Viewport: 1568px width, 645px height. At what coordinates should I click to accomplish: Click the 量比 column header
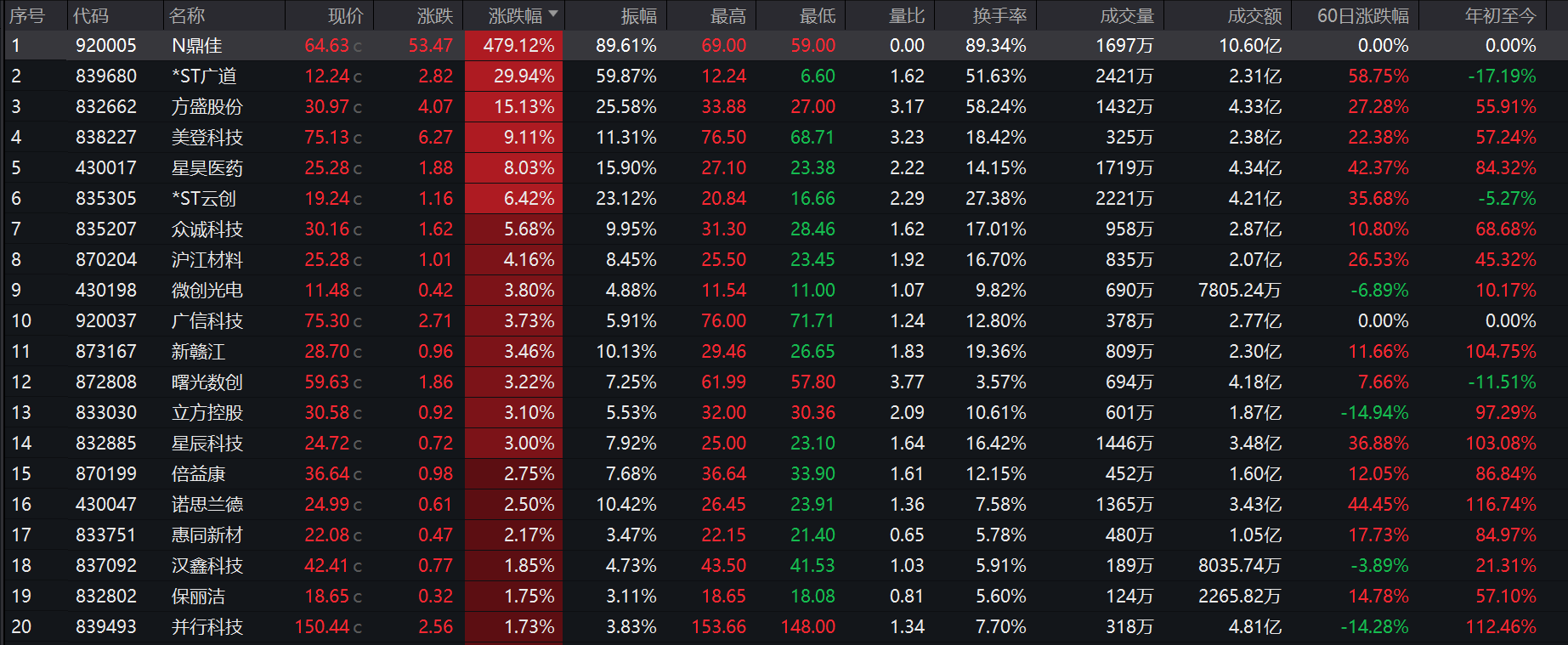pyautogui.click(x=906, y=15)
